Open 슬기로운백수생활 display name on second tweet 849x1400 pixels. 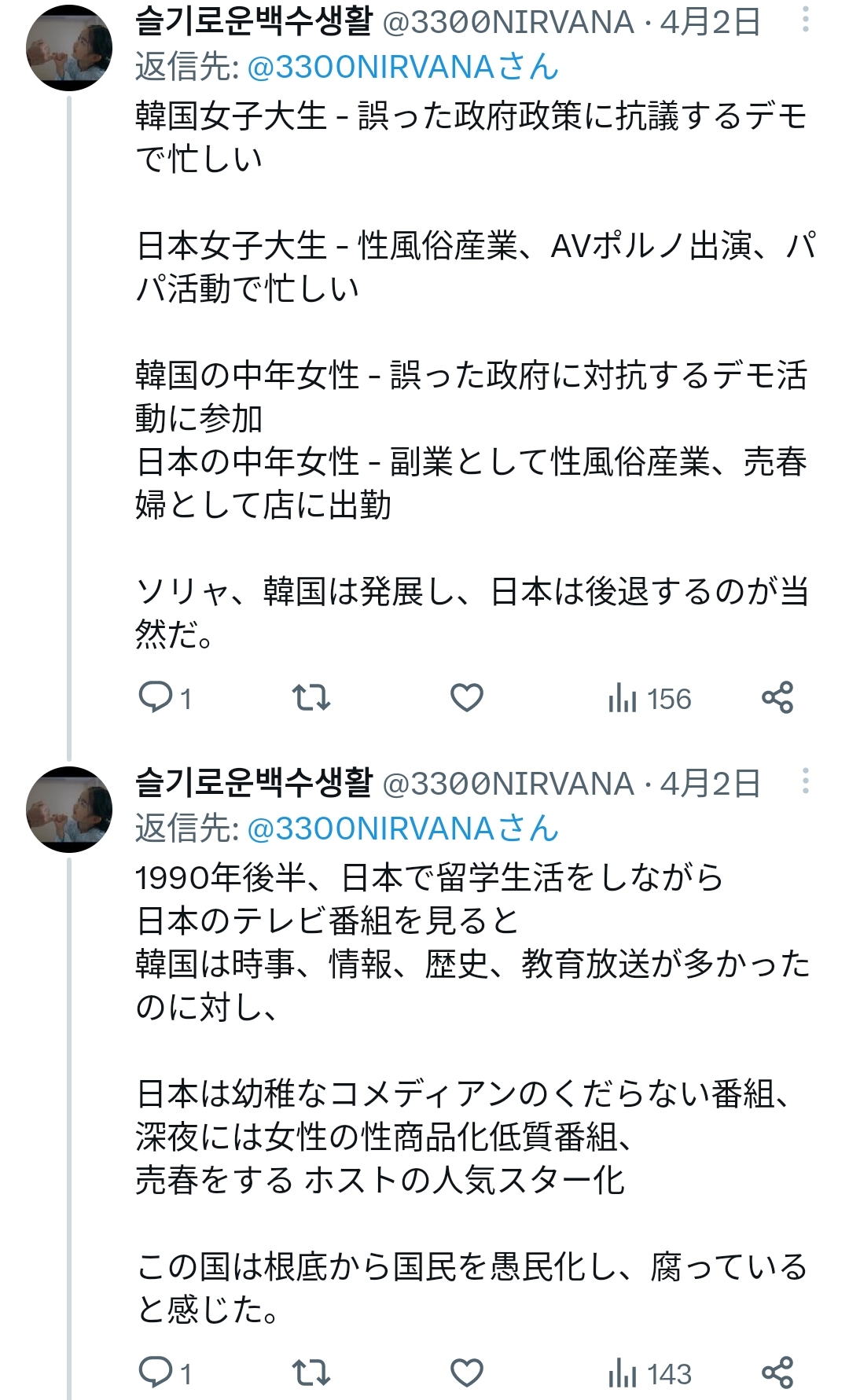coord(254,782)
